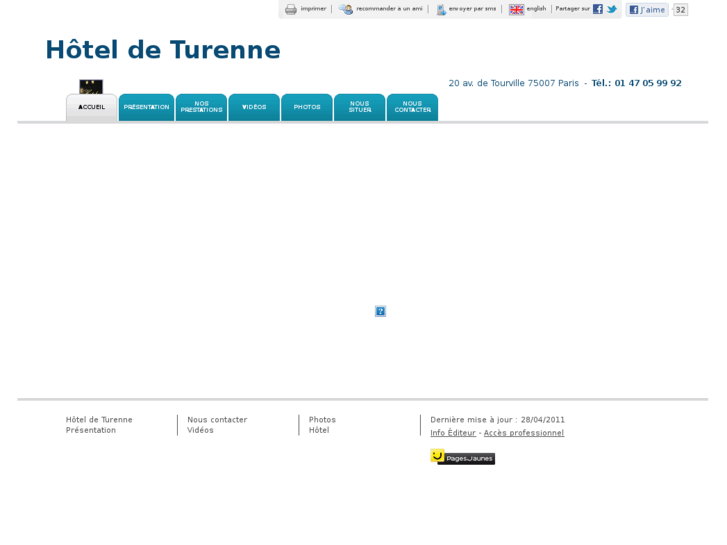Go to the Vidéos tab
The height and width of the screenshot is (545, 727).
(254, 107)
